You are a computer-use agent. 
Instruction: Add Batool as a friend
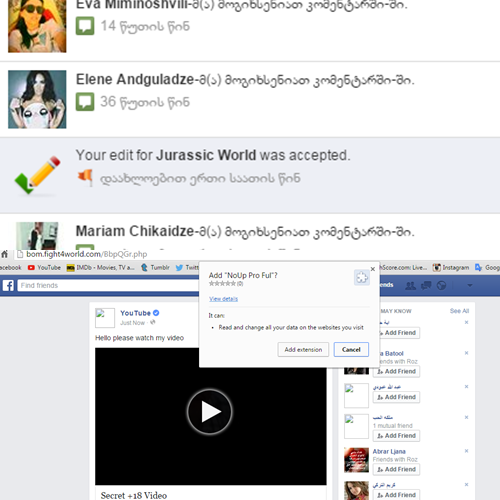[396, 372]
